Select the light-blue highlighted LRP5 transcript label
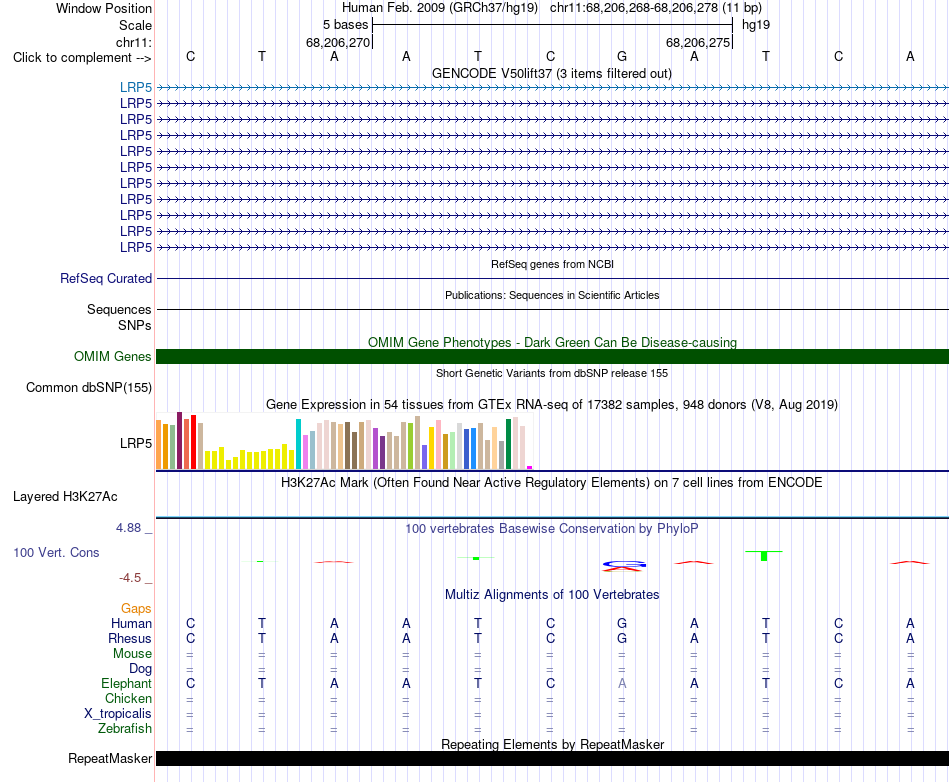950x782 pixels. point(136,87)
